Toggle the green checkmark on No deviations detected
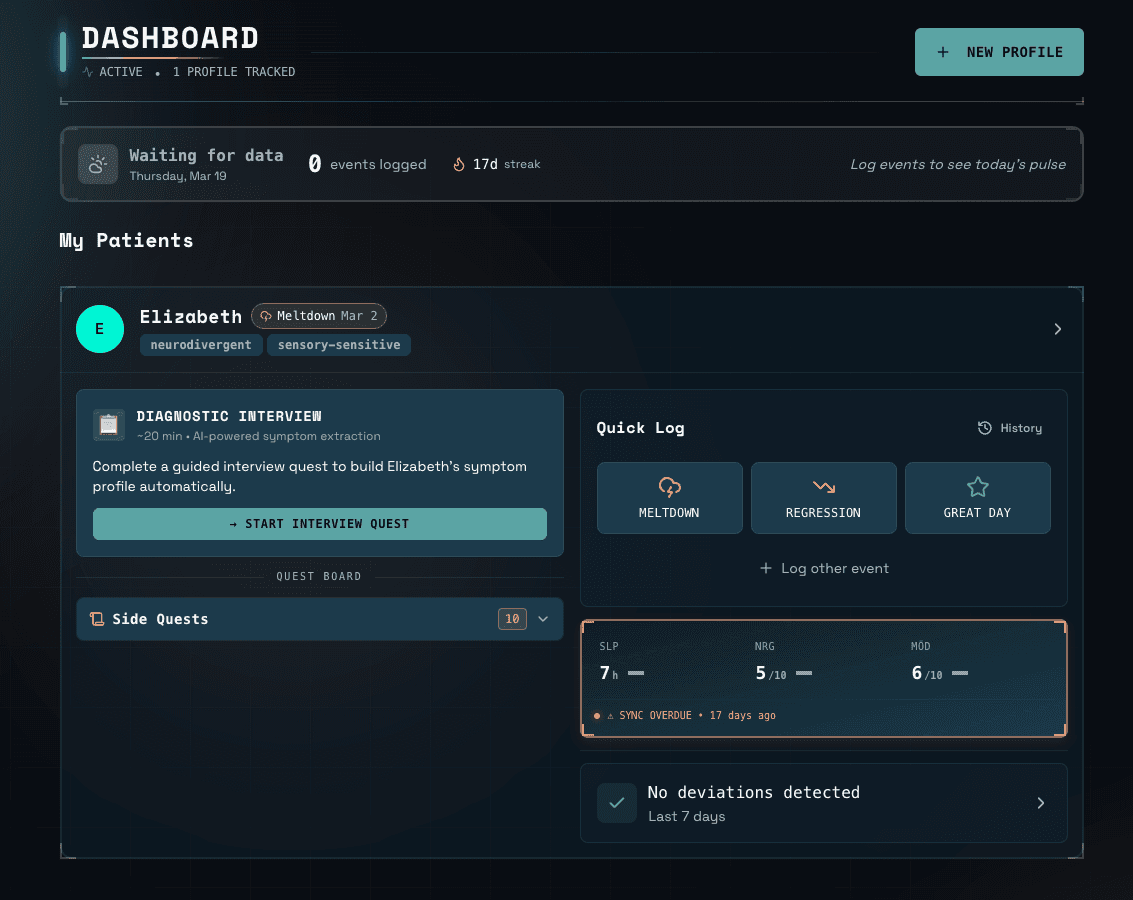 tap(617, 802)
